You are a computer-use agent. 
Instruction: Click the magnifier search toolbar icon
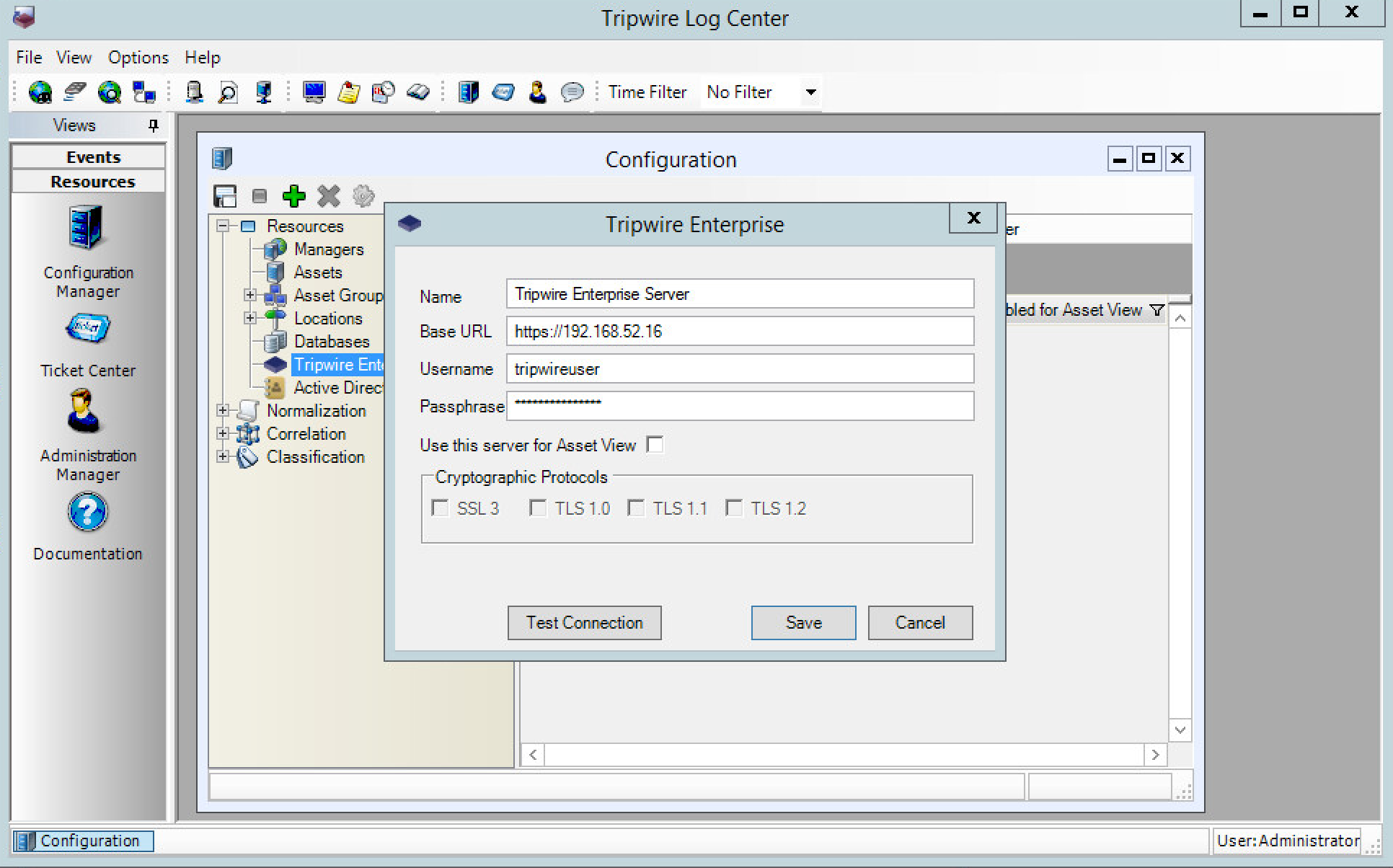coord(228,92)
